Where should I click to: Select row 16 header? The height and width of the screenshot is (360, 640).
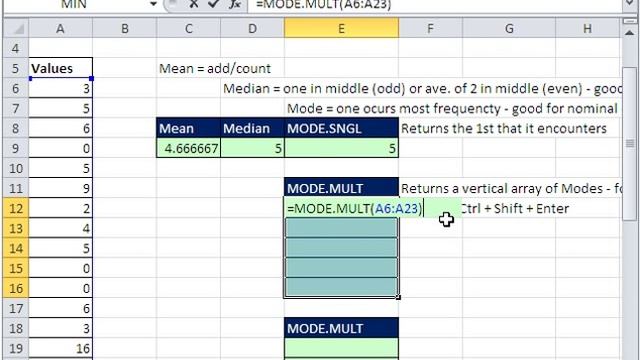(16, 288)
